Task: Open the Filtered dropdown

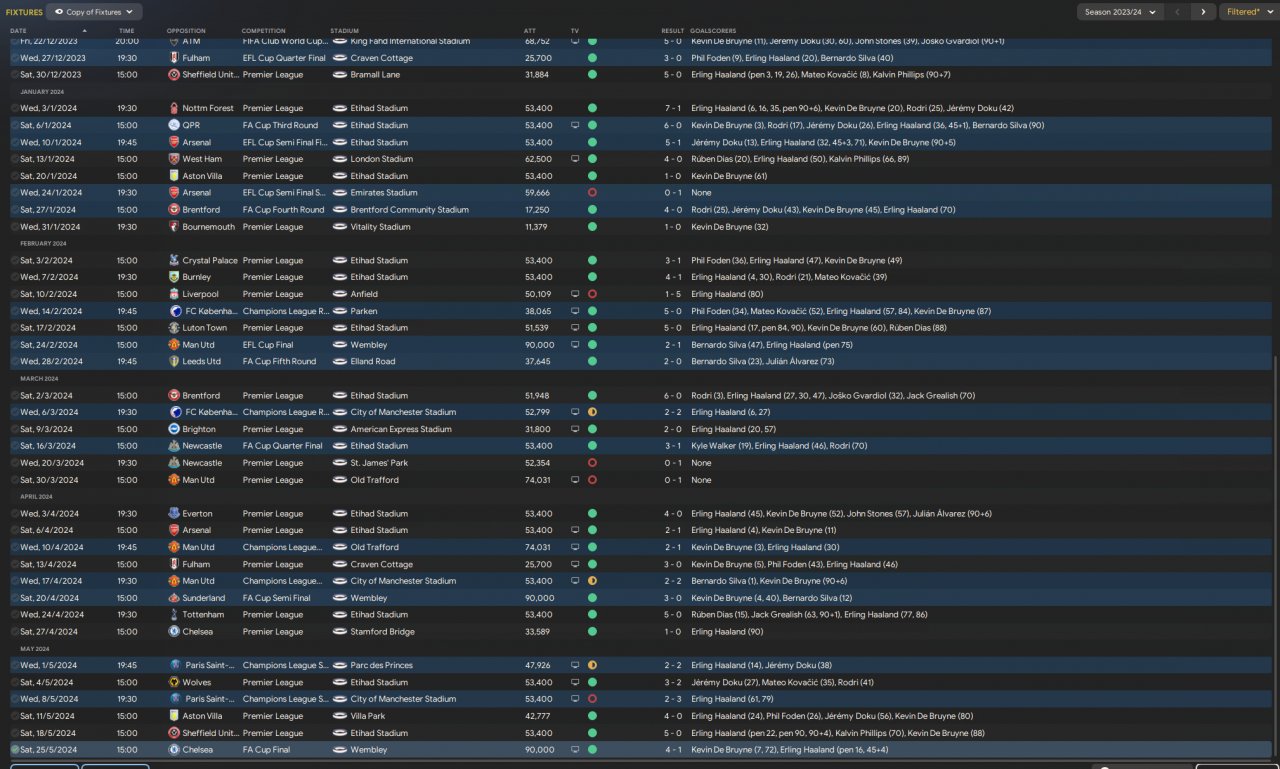Action: point(1248,12)
